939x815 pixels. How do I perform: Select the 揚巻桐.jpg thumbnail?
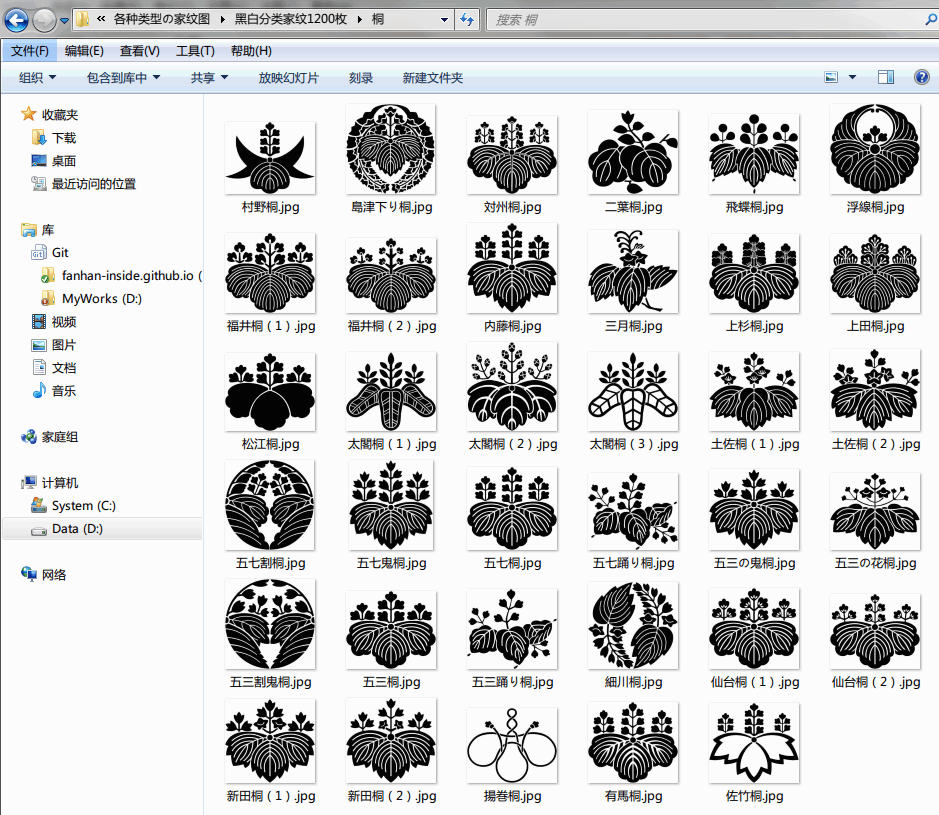[x=512, y=746]
